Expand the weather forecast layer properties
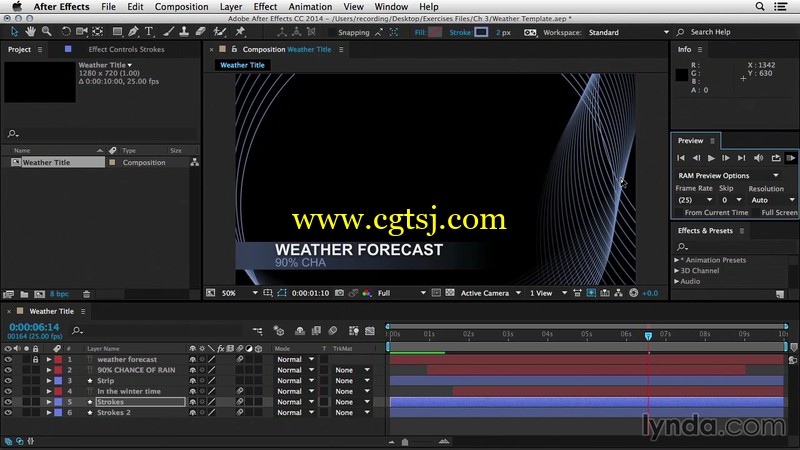Viewport: 800px width, 450px height. point(48,359)
